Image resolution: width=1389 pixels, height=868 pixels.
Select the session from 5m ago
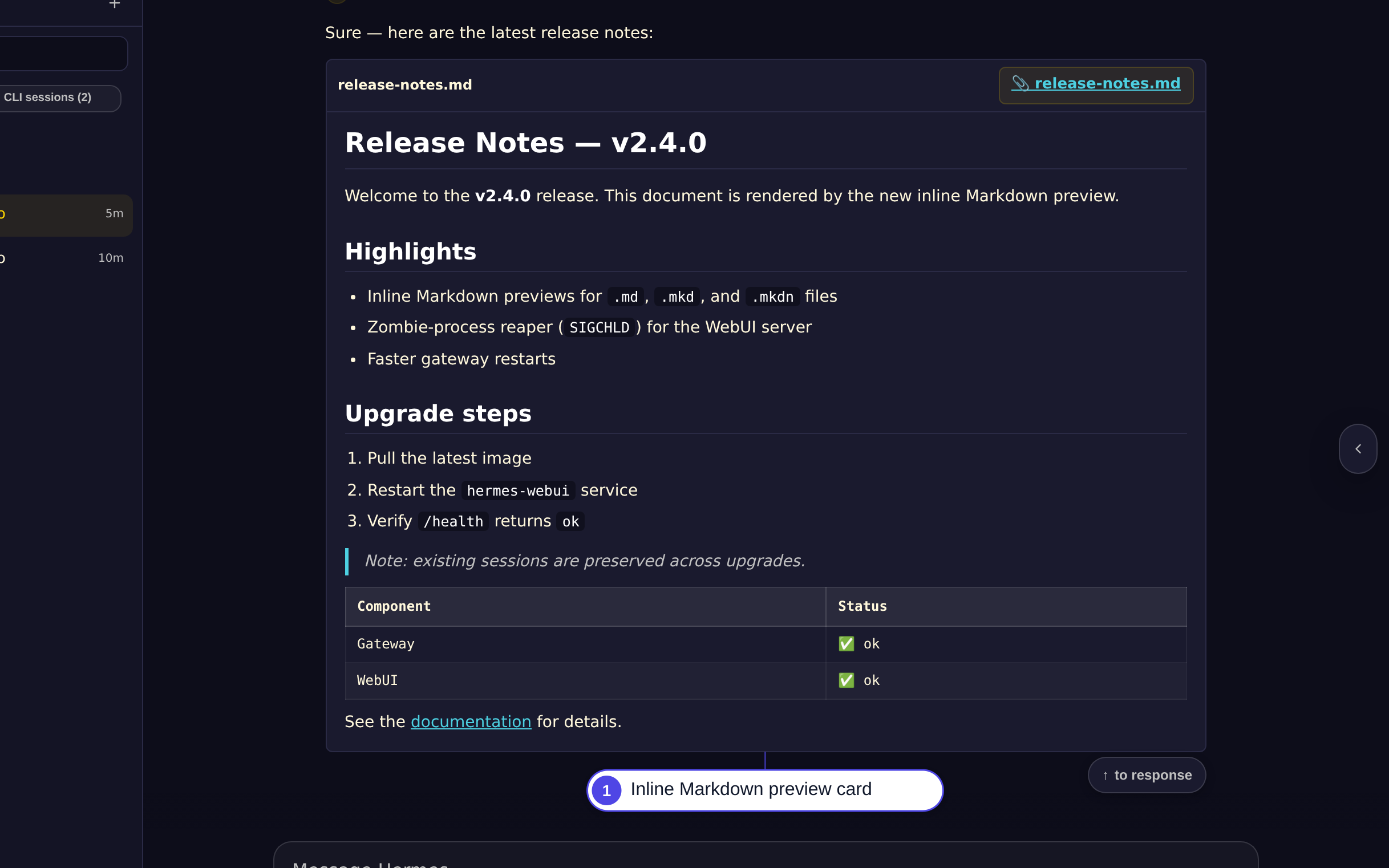pos(64,214)
